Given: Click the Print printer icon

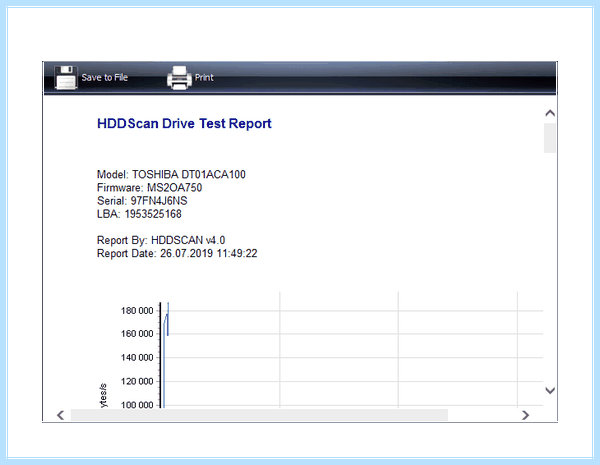Looking at the screenshot, I should [179, 78].
